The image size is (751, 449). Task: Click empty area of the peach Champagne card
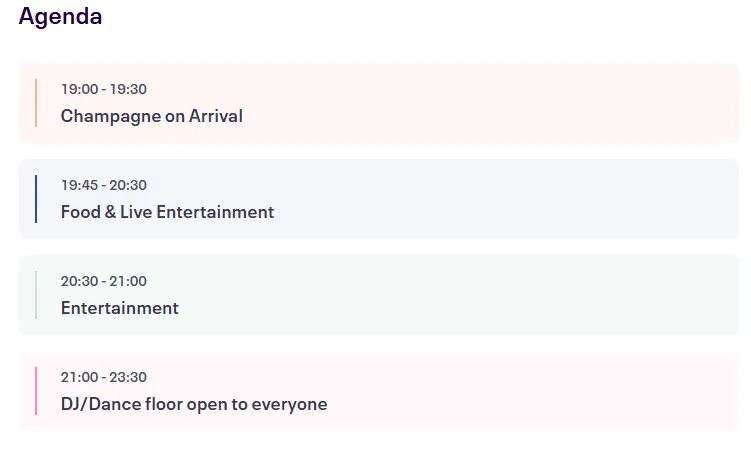tap(500, 103)
